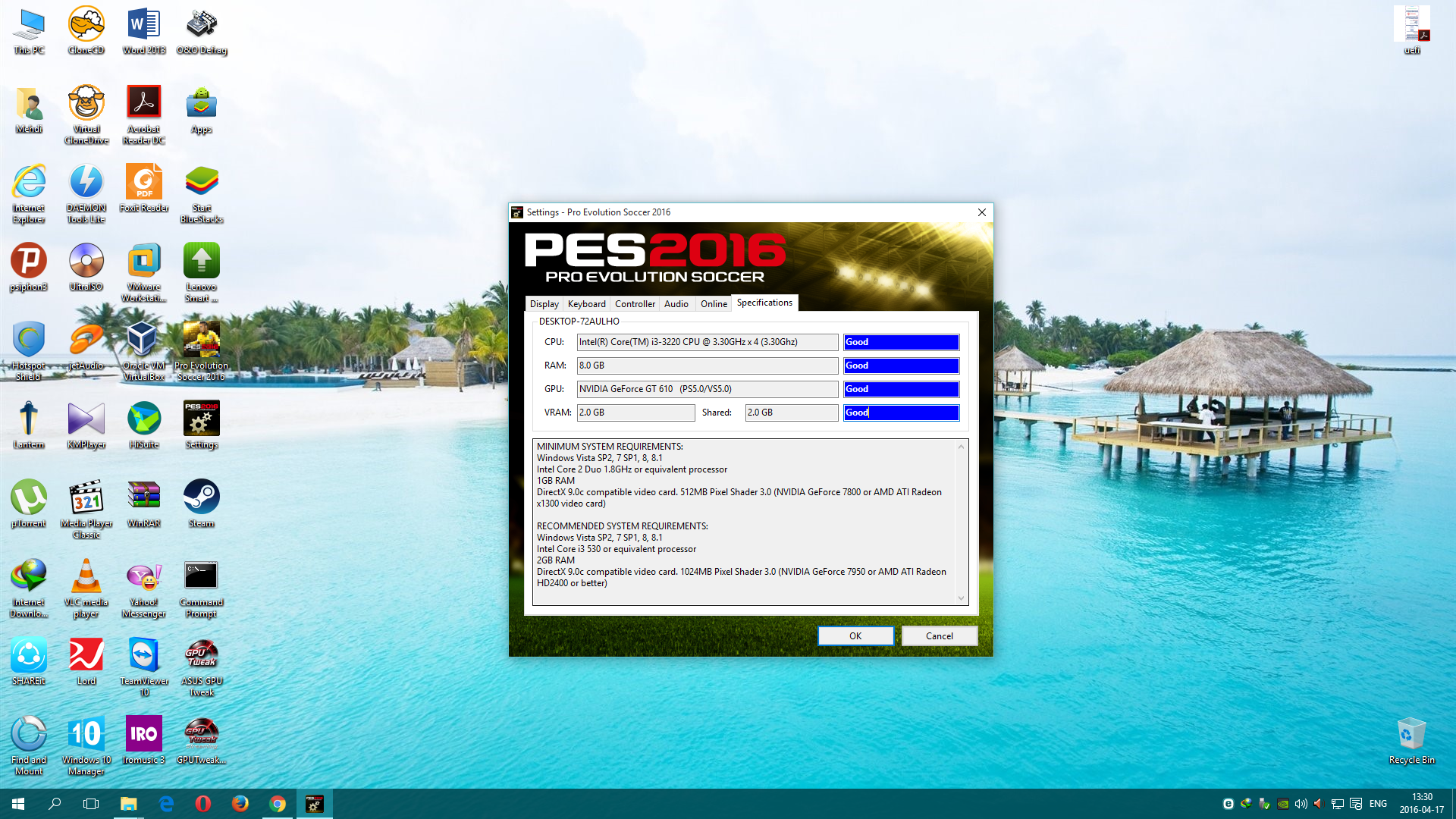Open taskbar Search
This screenshot has height=819, width=1456.
pos(55,804)
